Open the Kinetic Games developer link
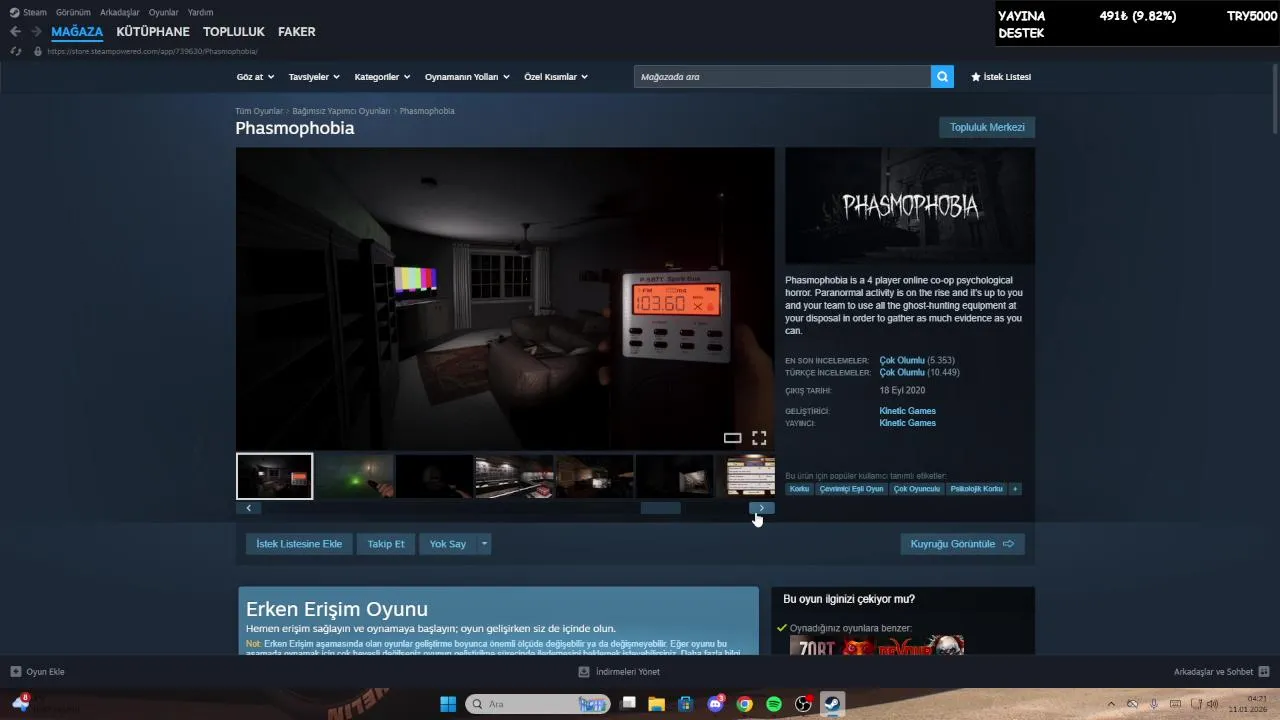 [x=907, y=411]
